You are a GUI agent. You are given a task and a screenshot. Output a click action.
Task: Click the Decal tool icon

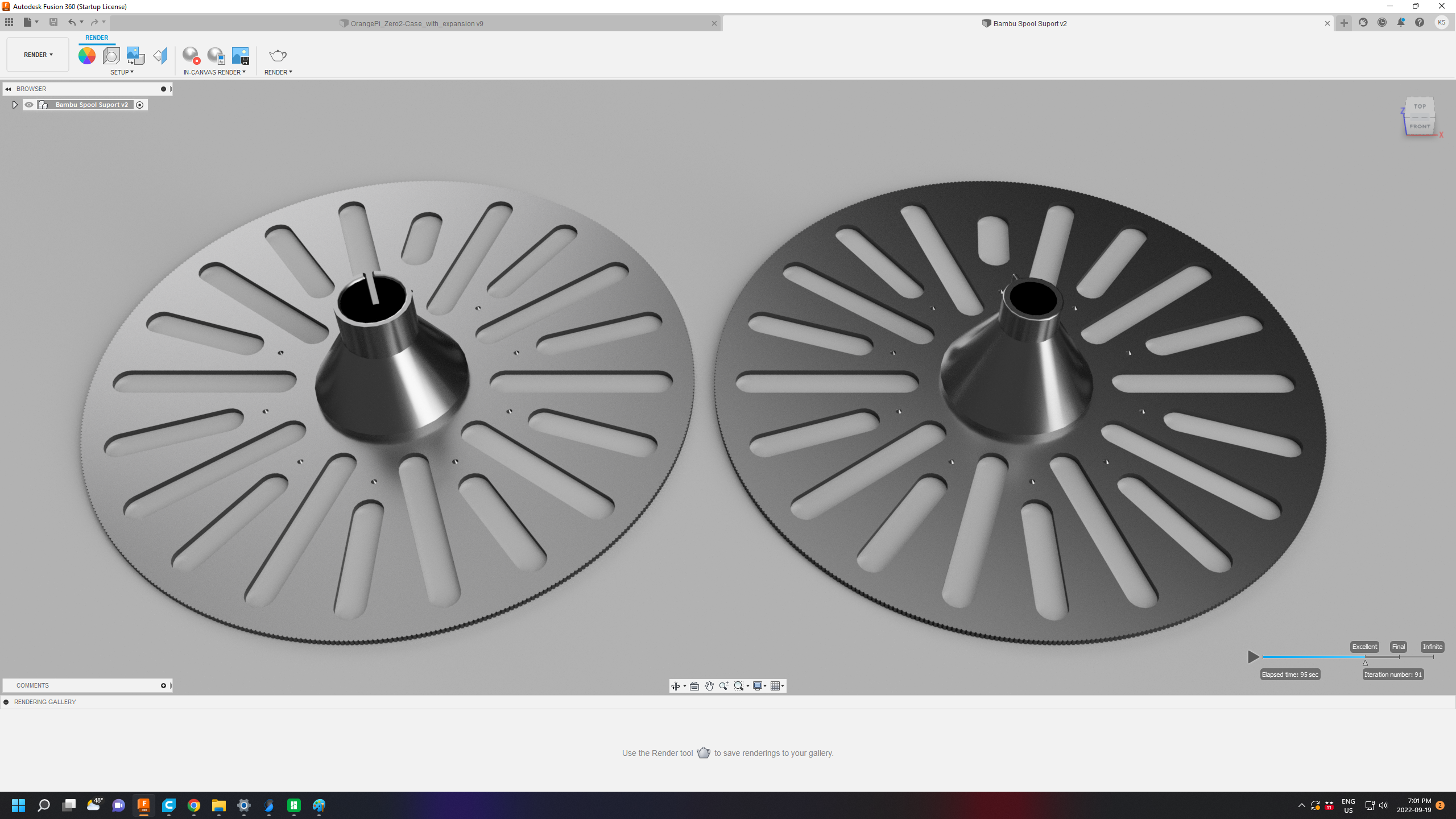[135, 55]
